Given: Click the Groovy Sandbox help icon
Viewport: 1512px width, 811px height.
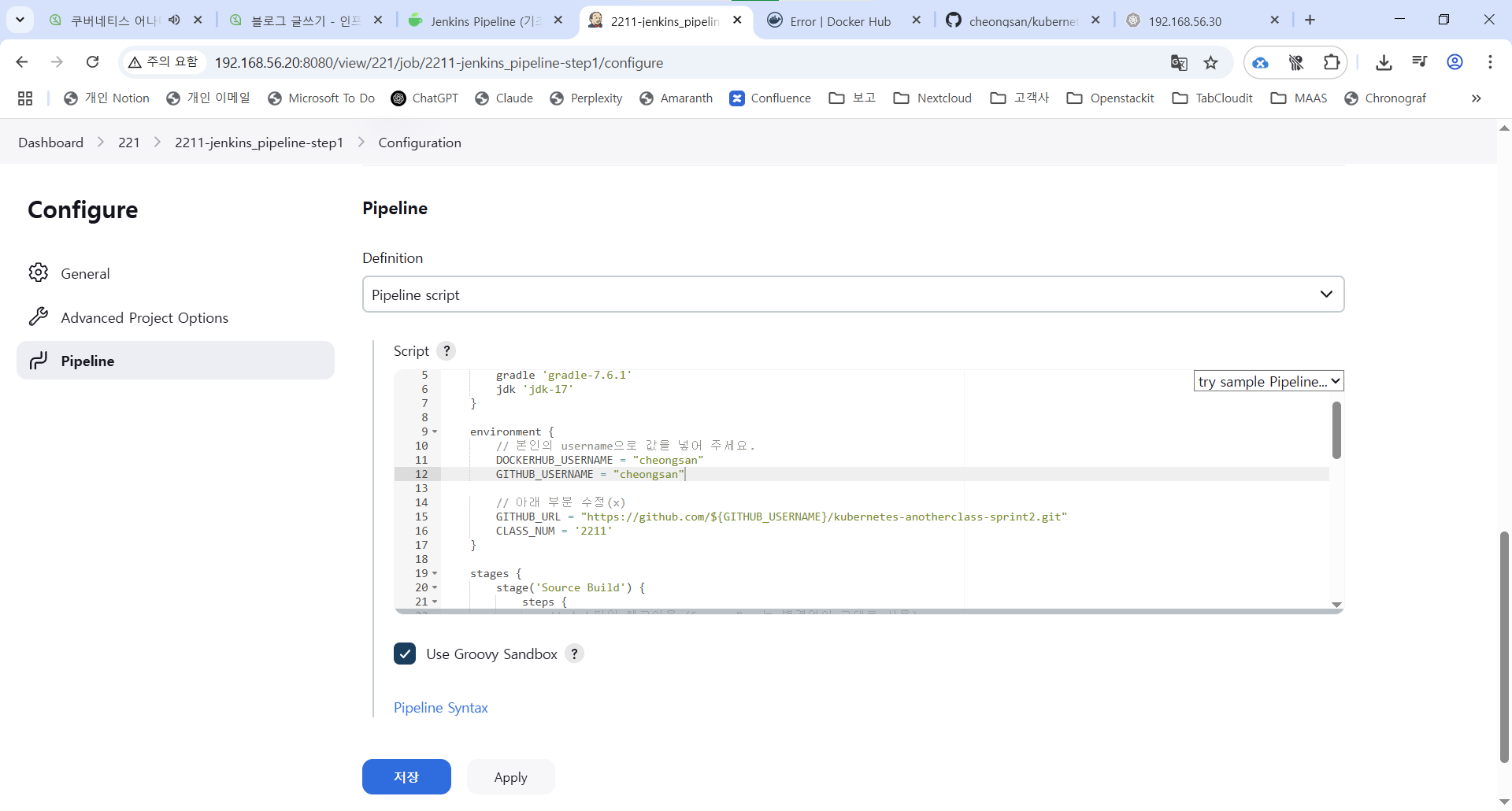Looking at the screenshot, I should (x=575, y=654).
